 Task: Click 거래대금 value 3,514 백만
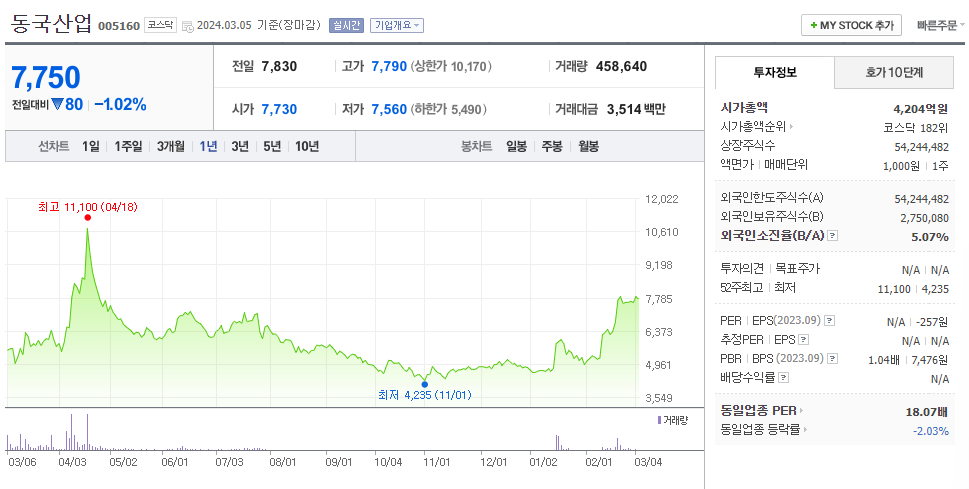[636, 109]
